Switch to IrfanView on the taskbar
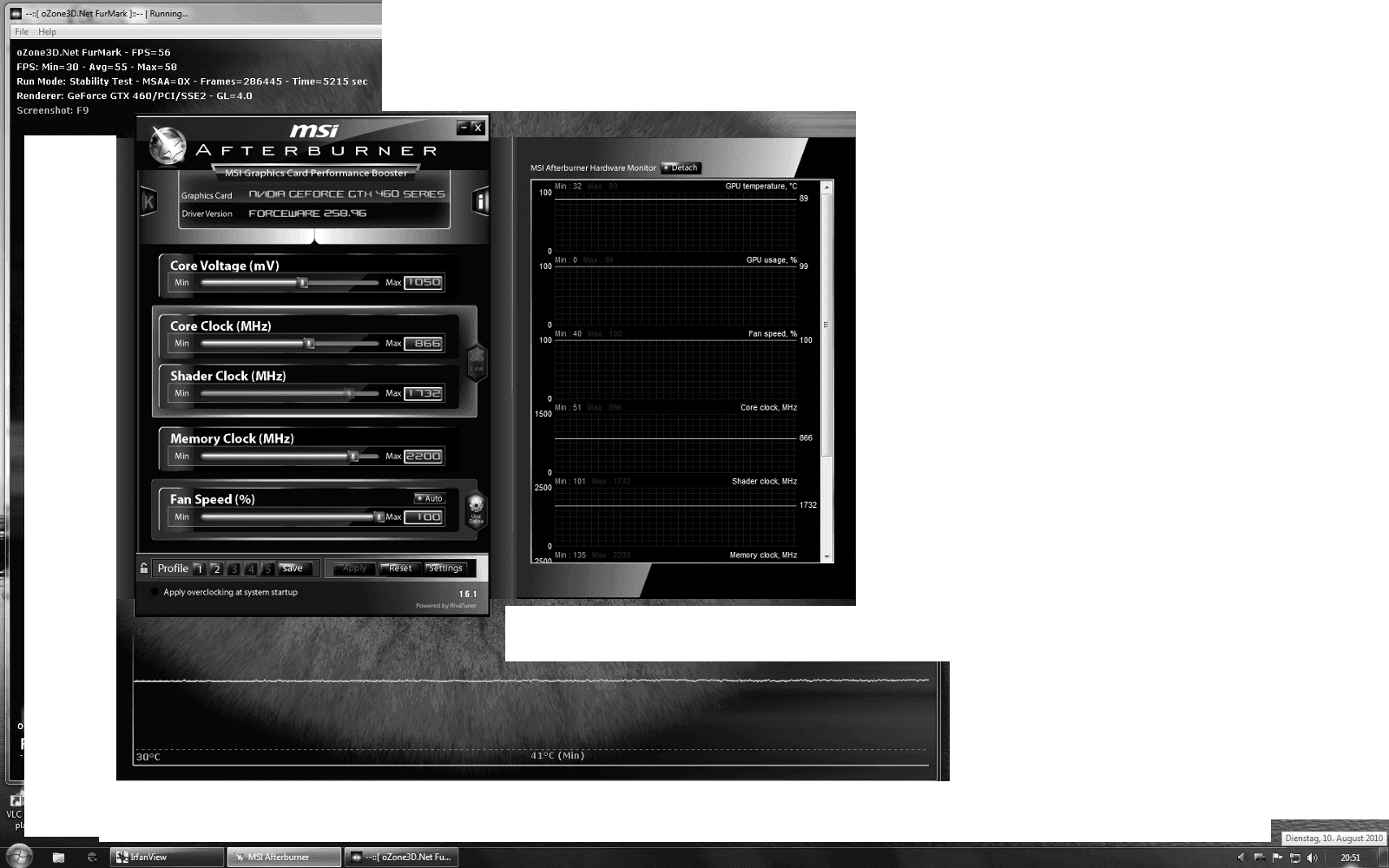The image size is (1389, 868). pos(167,857)
